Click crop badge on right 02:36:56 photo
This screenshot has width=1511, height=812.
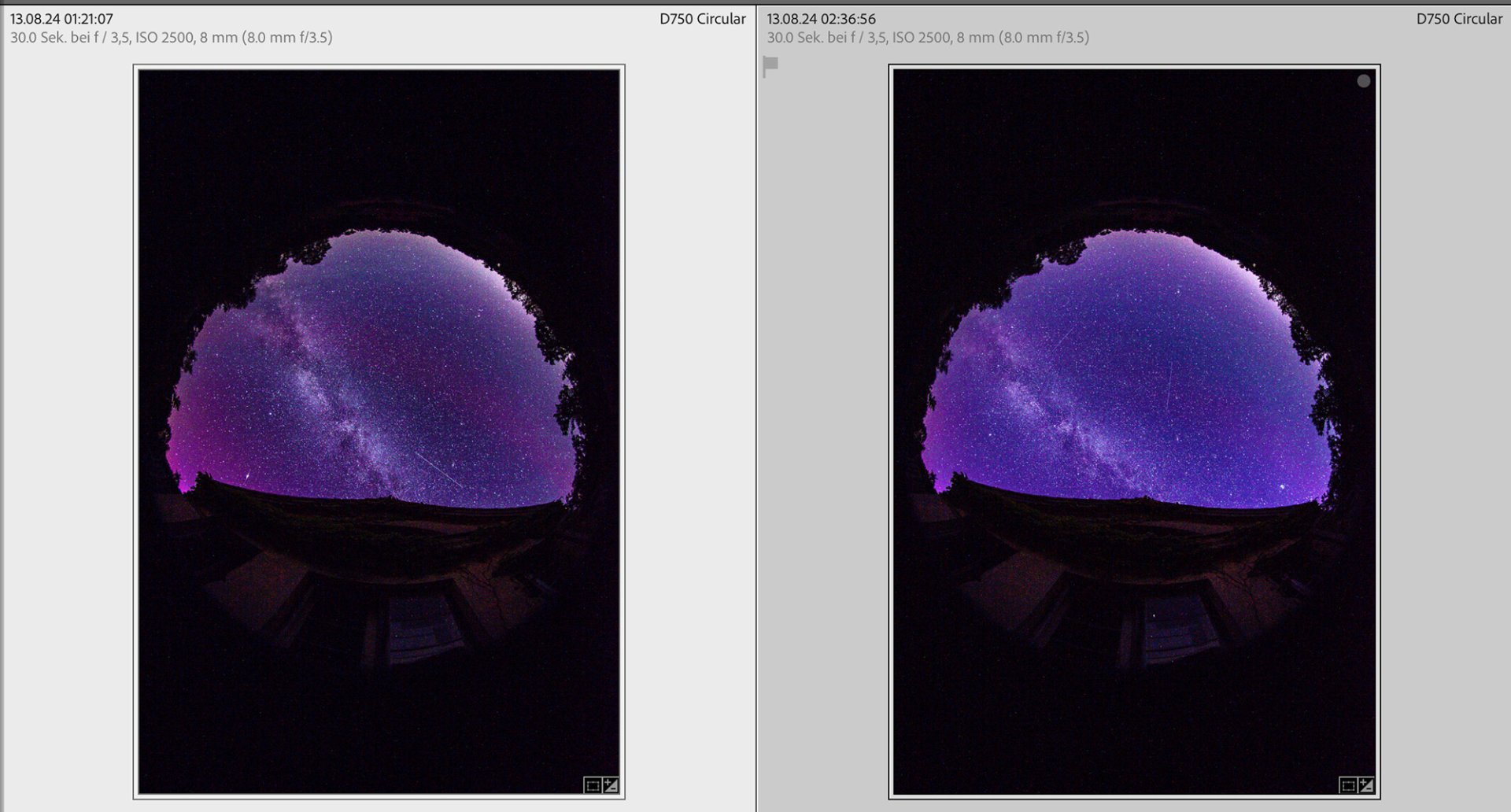coord(1348,785)
